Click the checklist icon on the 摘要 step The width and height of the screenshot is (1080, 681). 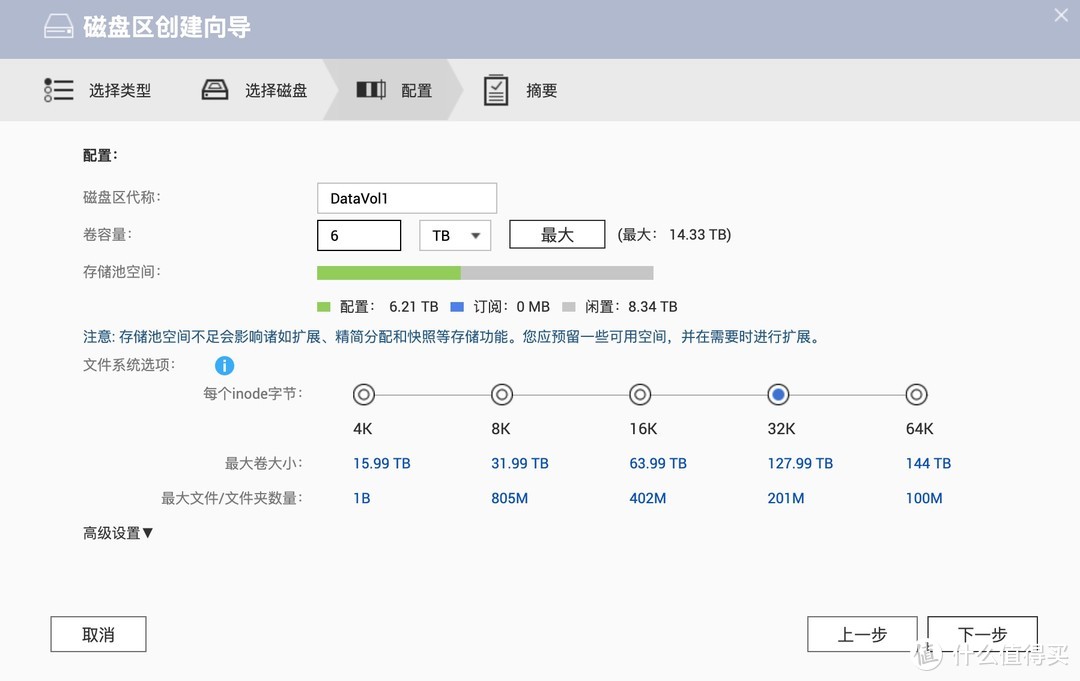[x=496, y=89]
